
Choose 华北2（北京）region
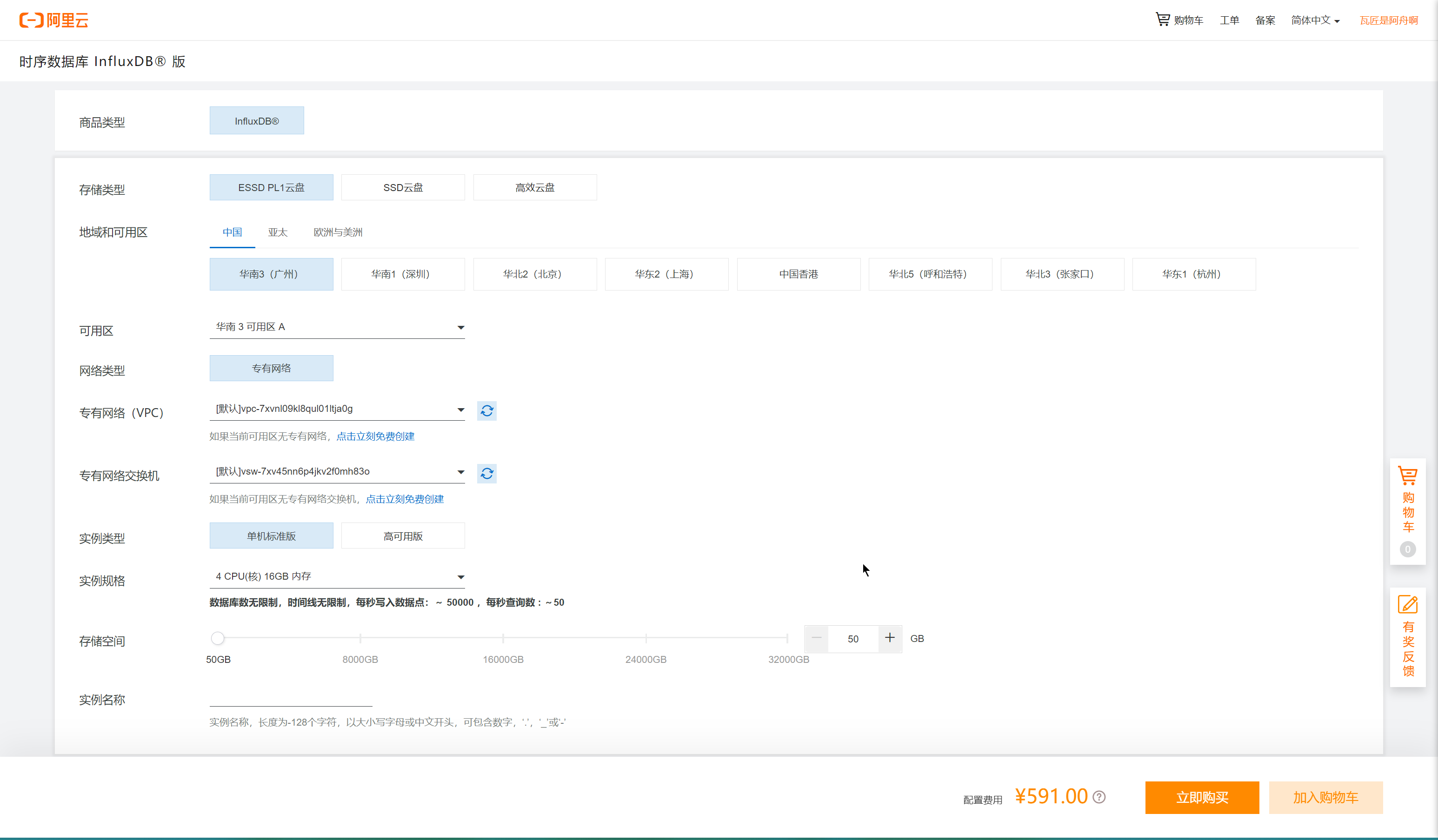click(x=535, y=274)
